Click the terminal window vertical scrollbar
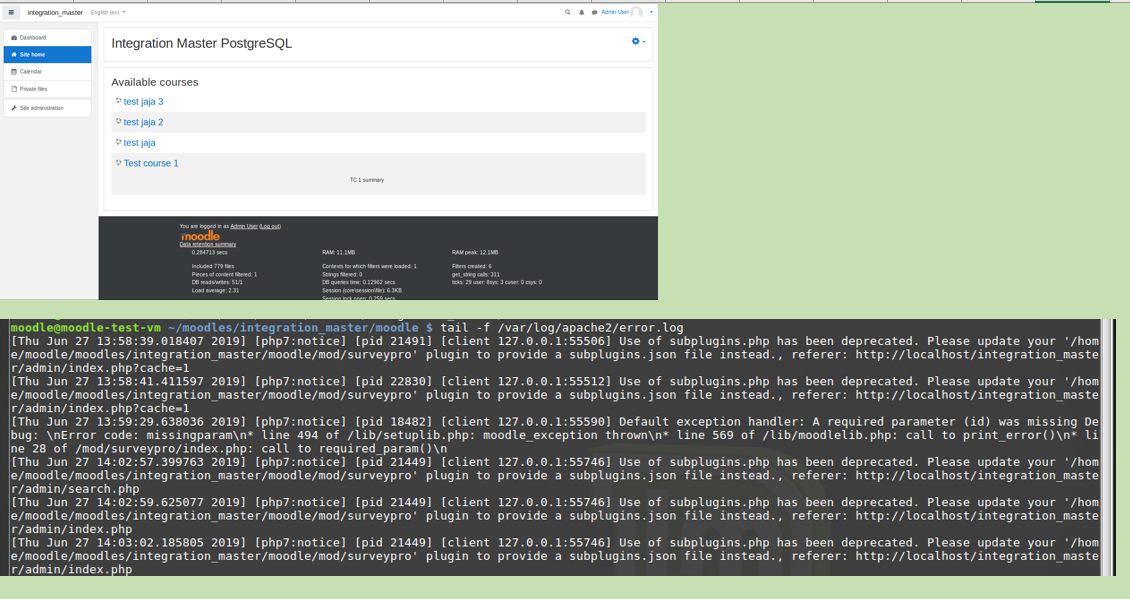 point(1106,447)
